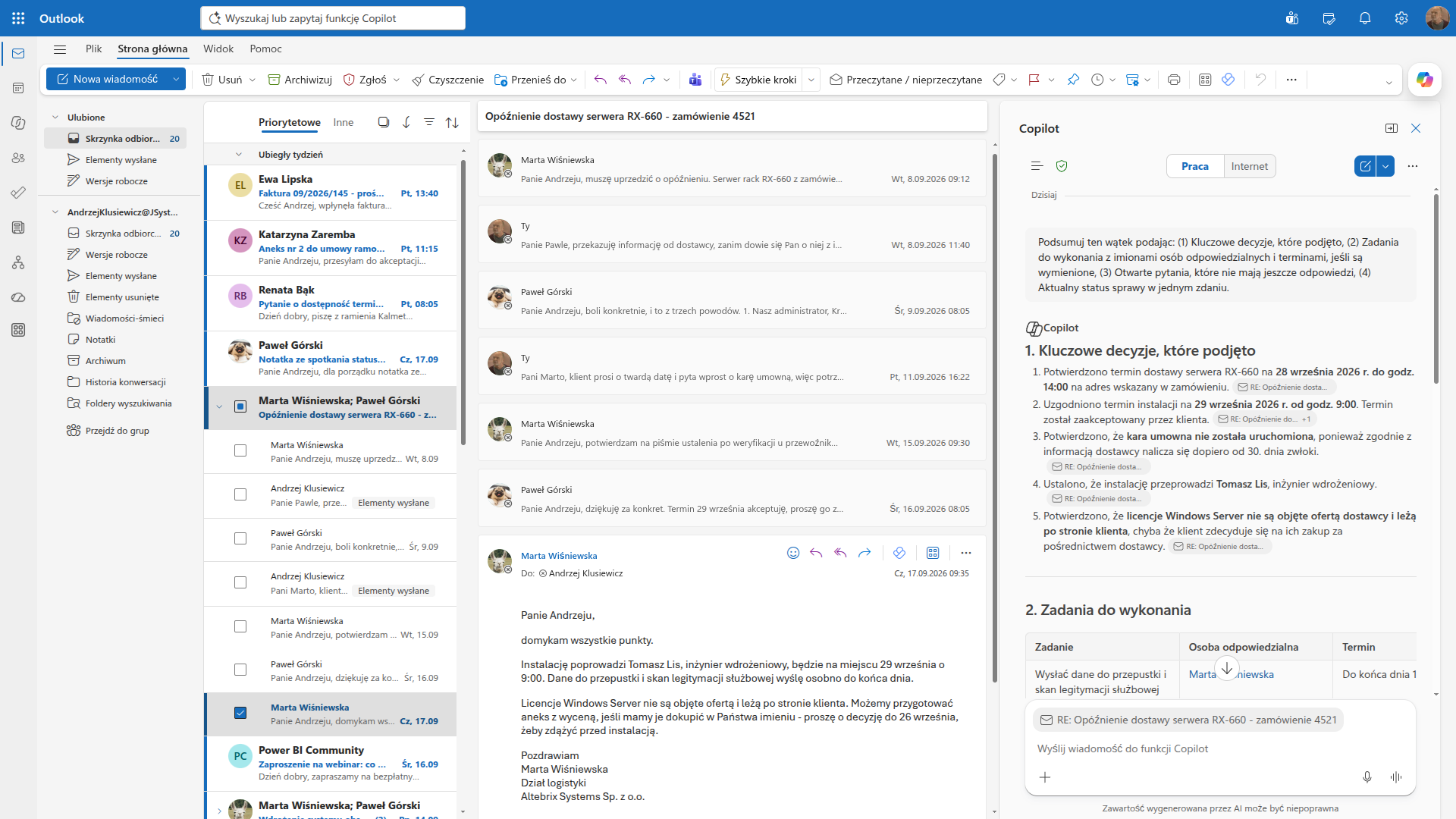1456x819 pixels.
Task: Add reaction smiley on Marta's message
Action: tap(793, 553)
